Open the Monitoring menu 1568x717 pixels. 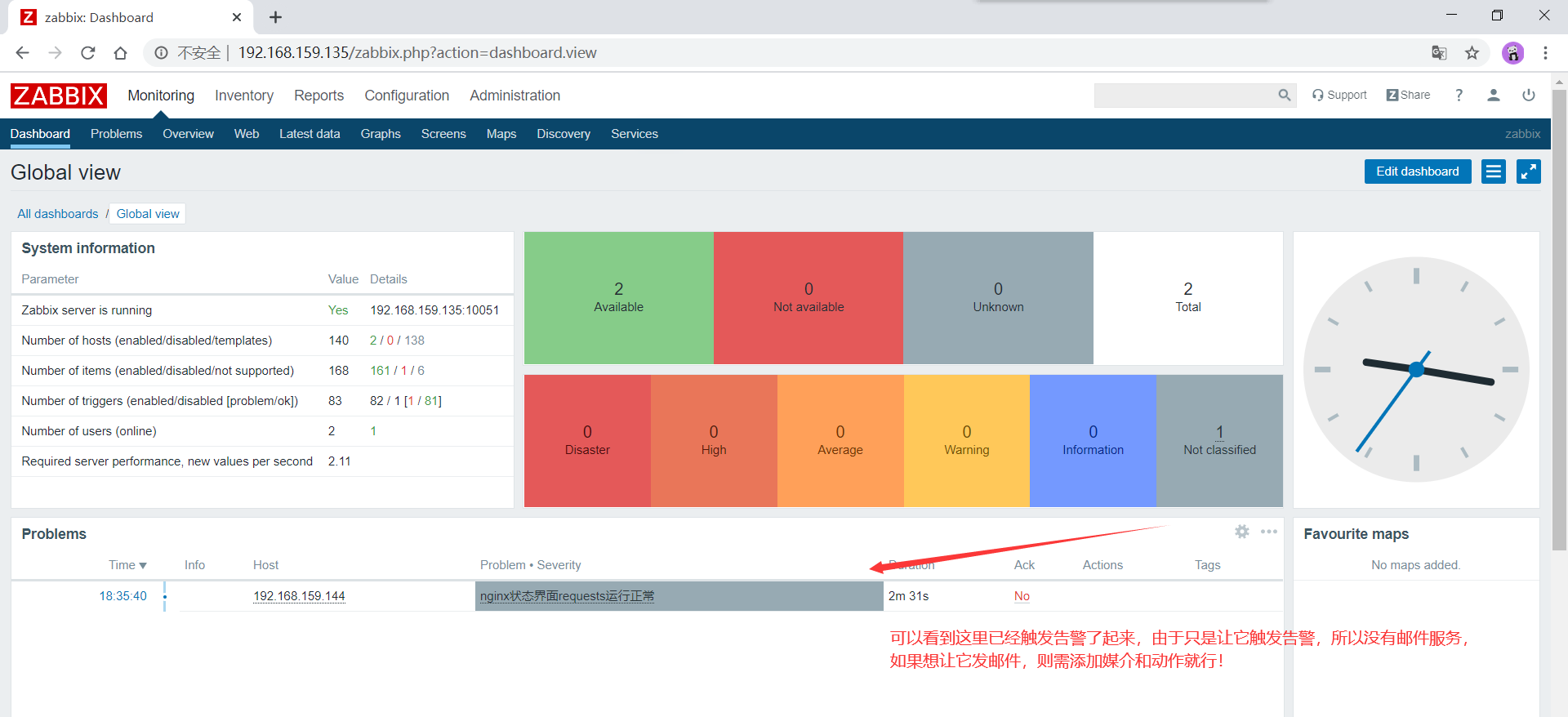coord(161,96)
